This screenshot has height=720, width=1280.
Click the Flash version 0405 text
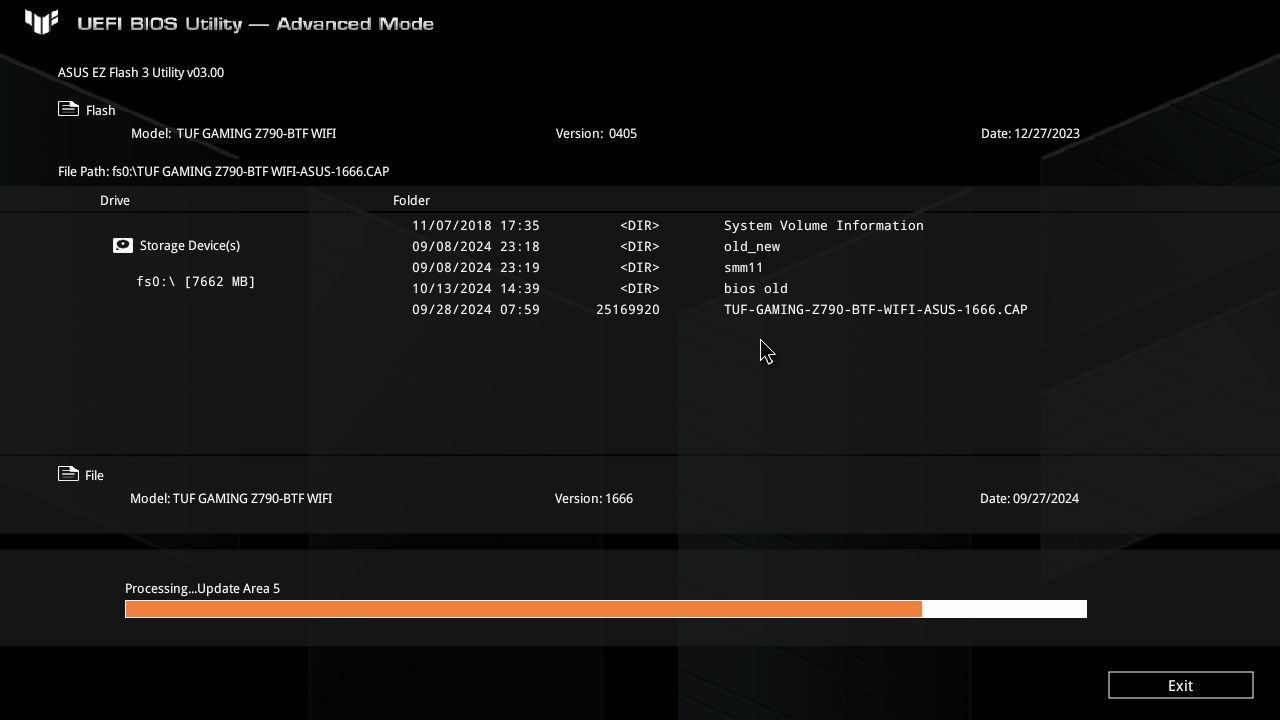point(596,133)
